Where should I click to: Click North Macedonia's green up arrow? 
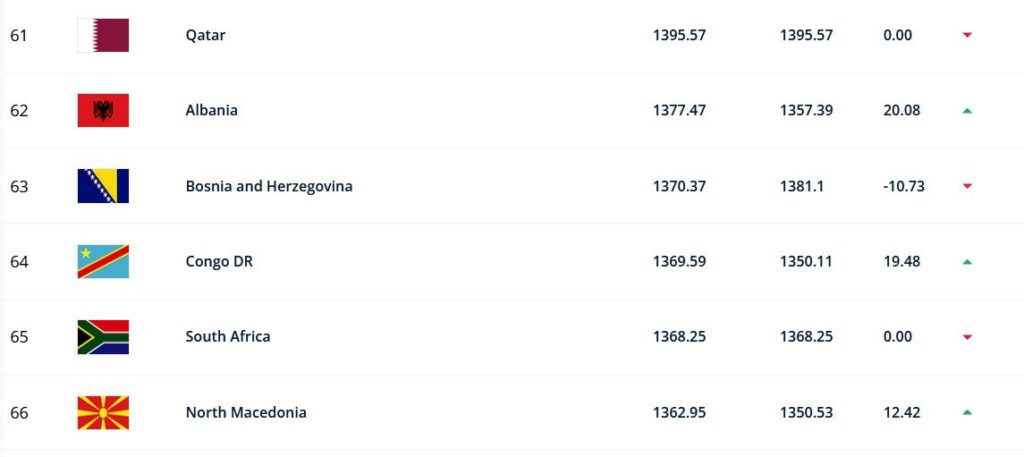[x=967, y=413]
